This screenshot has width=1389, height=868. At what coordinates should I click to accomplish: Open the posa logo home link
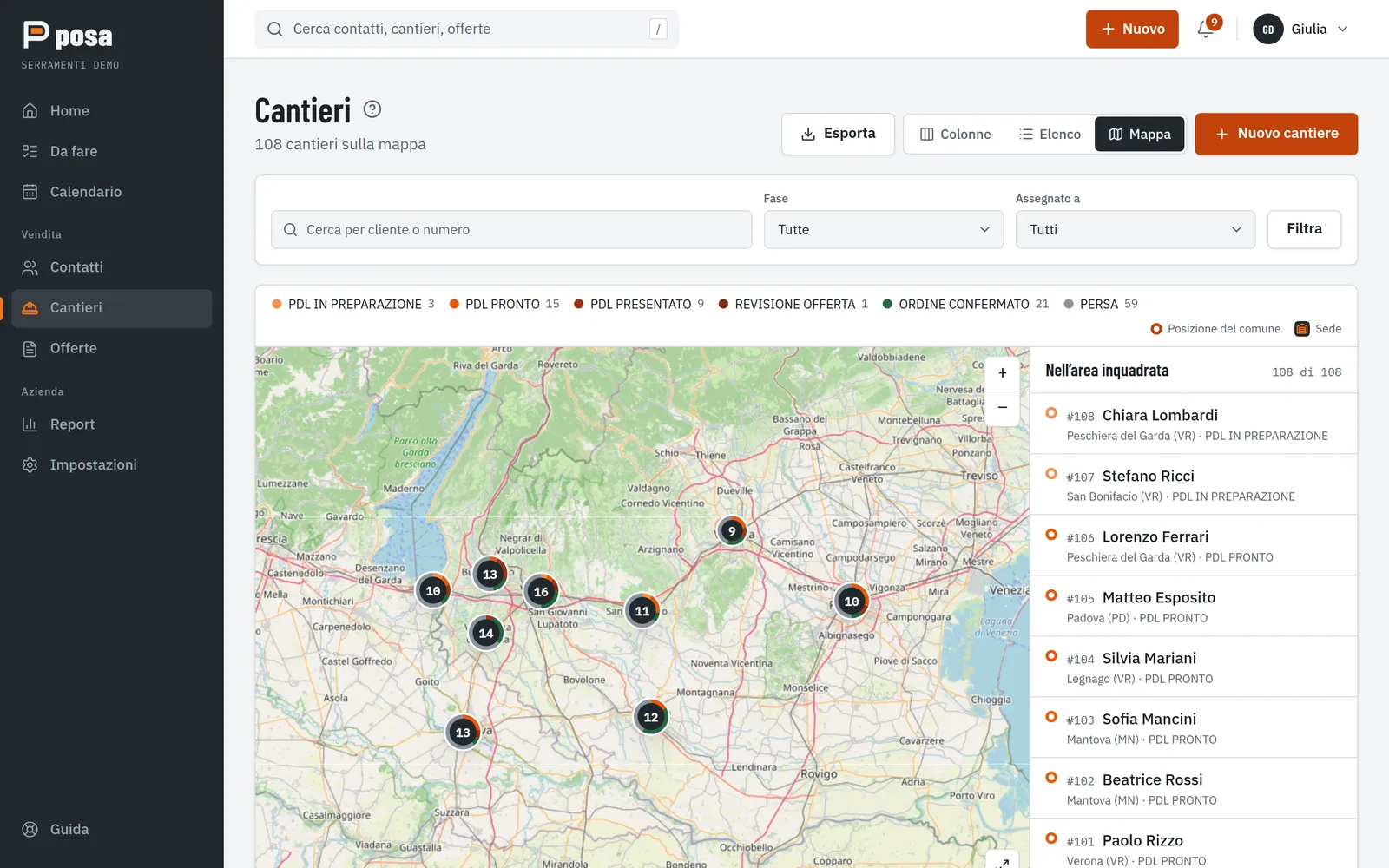point(68,36)
